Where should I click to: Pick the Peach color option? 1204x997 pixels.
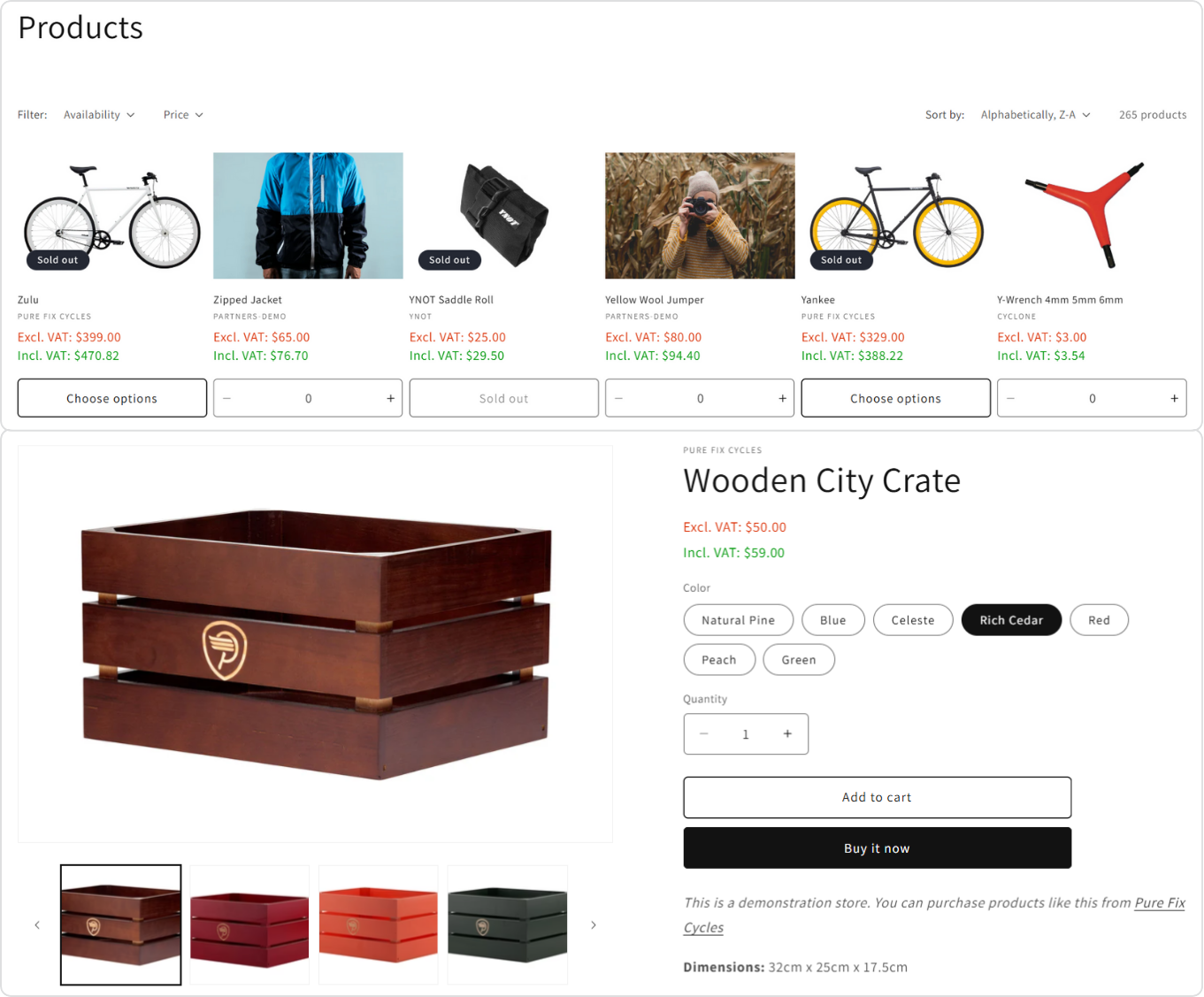[719, 660]
